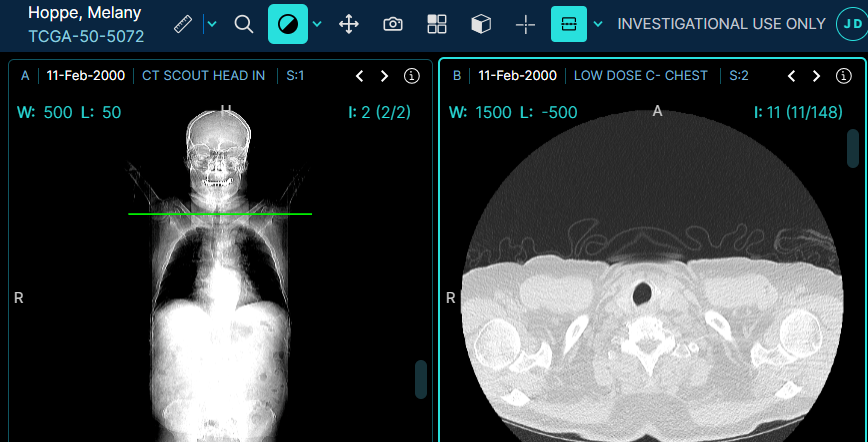Select the magnifier zoom tool

click(x=244, y=24)
